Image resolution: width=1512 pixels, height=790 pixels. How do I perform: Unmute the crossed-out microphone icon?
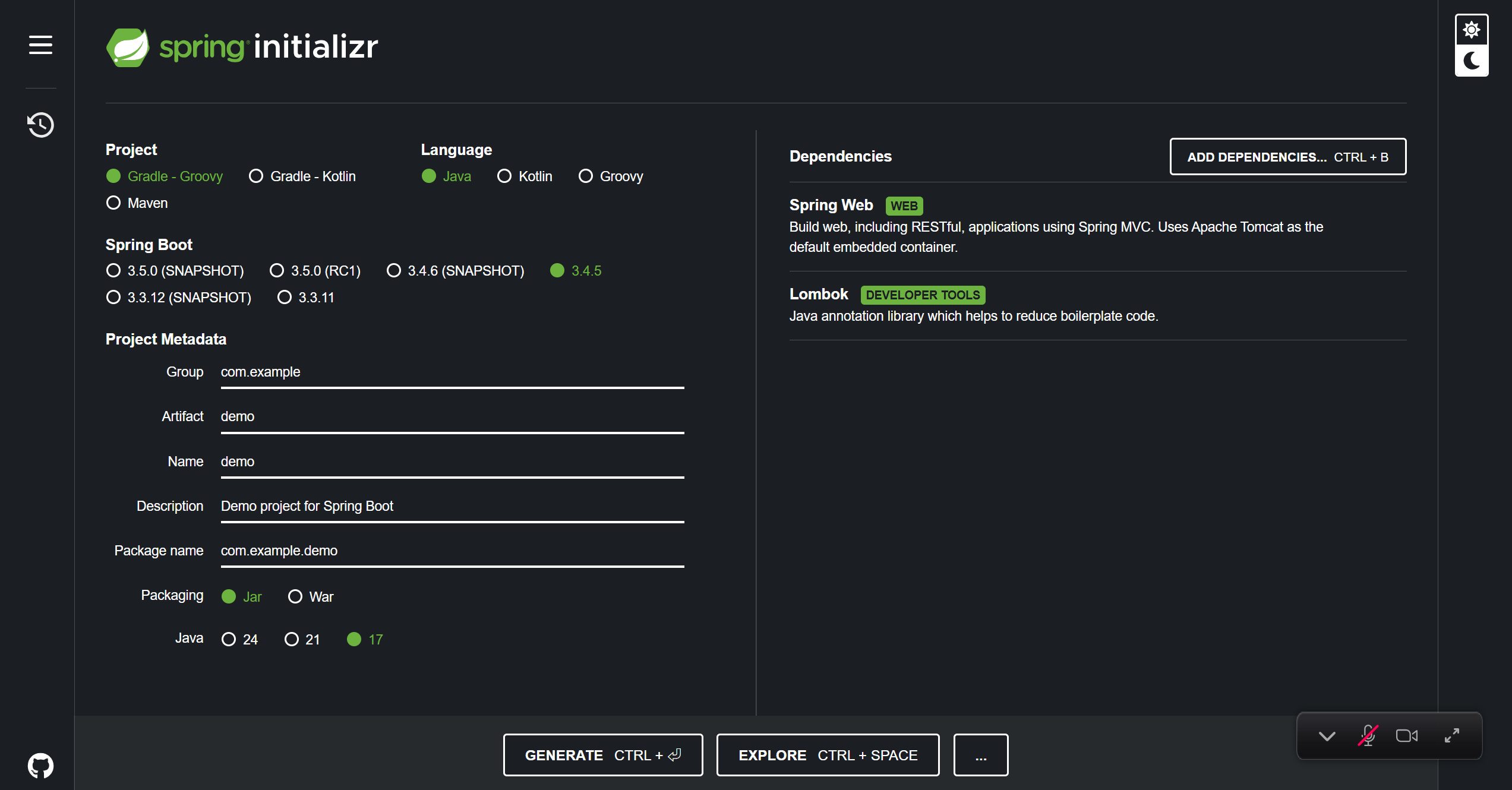[1368, 735]
